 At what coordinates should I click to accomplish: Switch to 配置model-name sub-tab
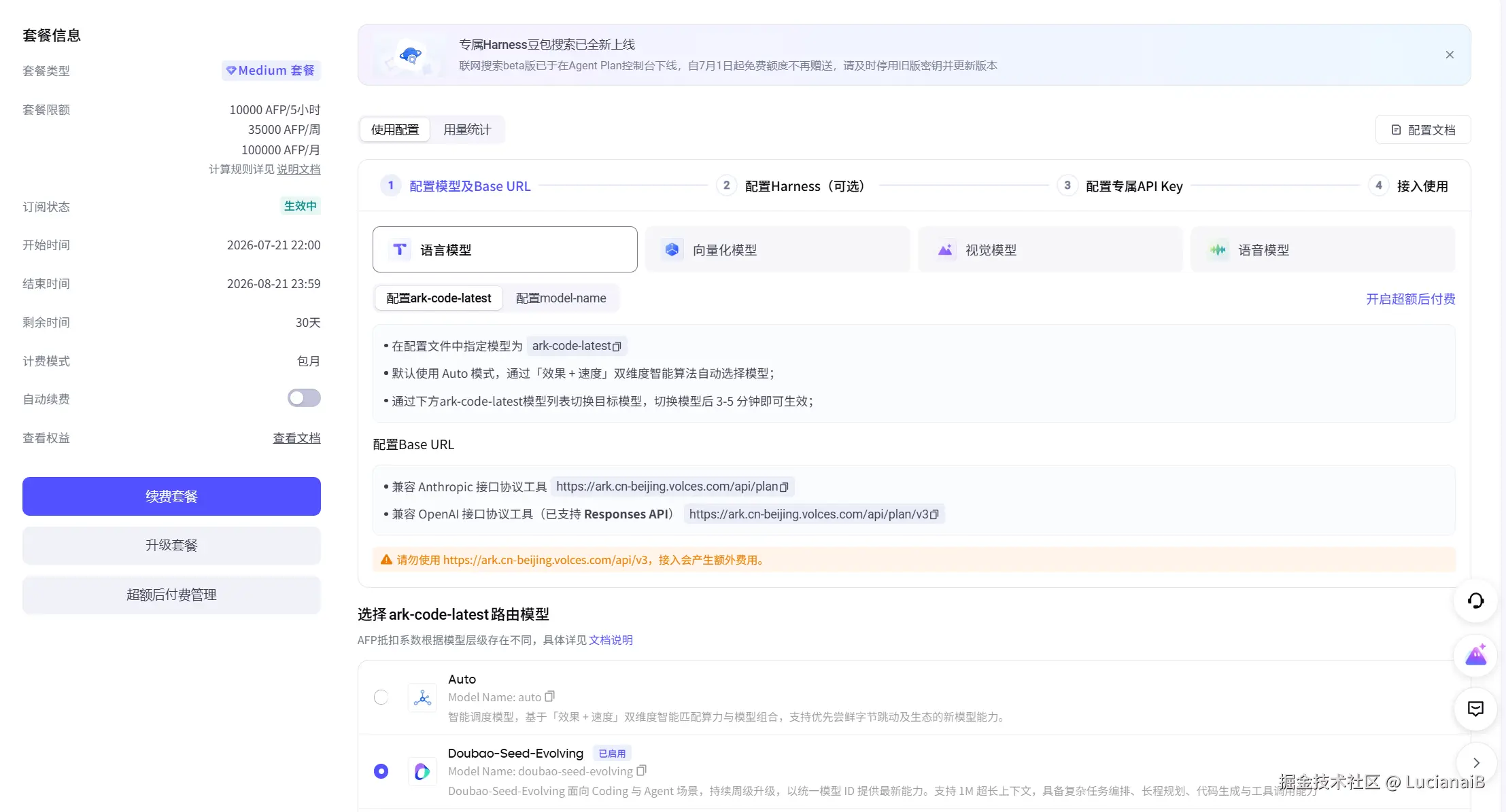coord(561,298)
